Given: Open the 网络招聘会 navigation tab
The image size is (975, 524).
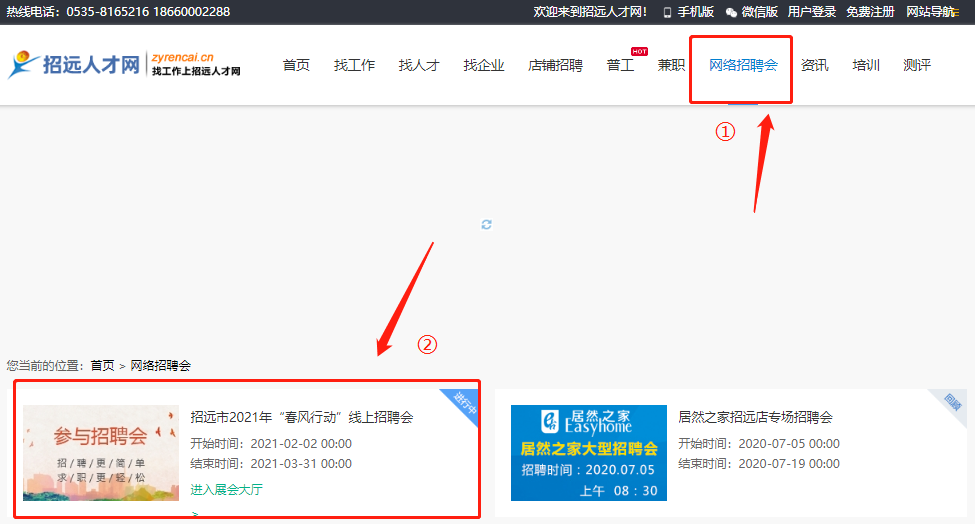Looking at the screenshot, I should (743, 65).
